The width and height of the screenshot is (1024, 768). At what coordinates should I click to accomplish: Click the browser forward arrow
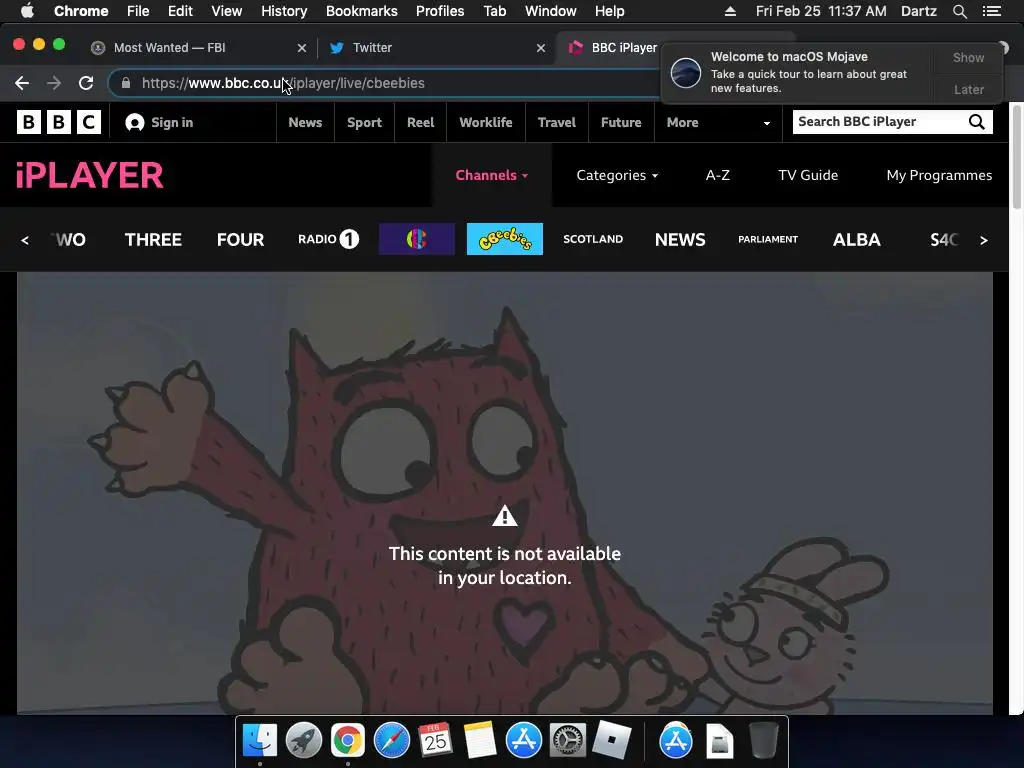[x=54, y=83]
